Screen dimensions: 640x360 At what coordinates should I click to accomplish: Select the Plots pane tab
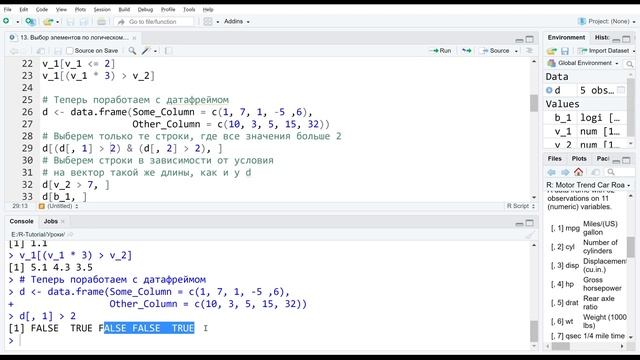pos(579,159)
